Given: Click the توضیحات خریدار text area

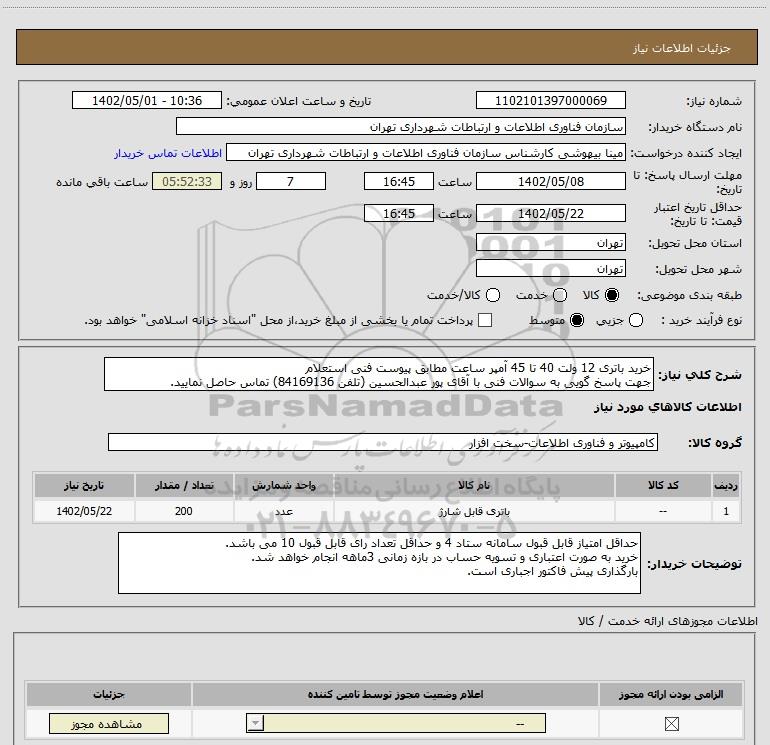Looking at the screenshot, I should [x=379, y=563].
